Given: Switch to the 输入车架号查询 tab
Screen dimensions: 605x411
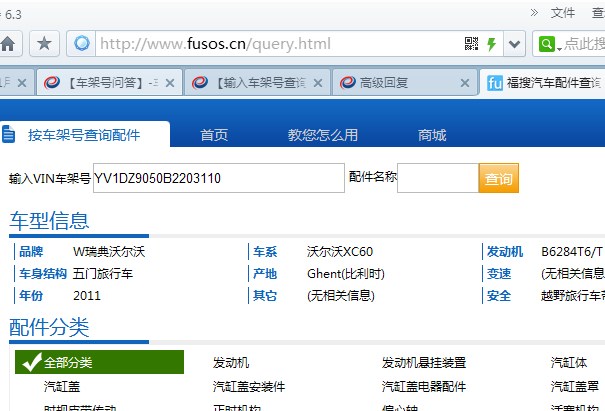Looking at the screenshot, I should coord(257,83).
